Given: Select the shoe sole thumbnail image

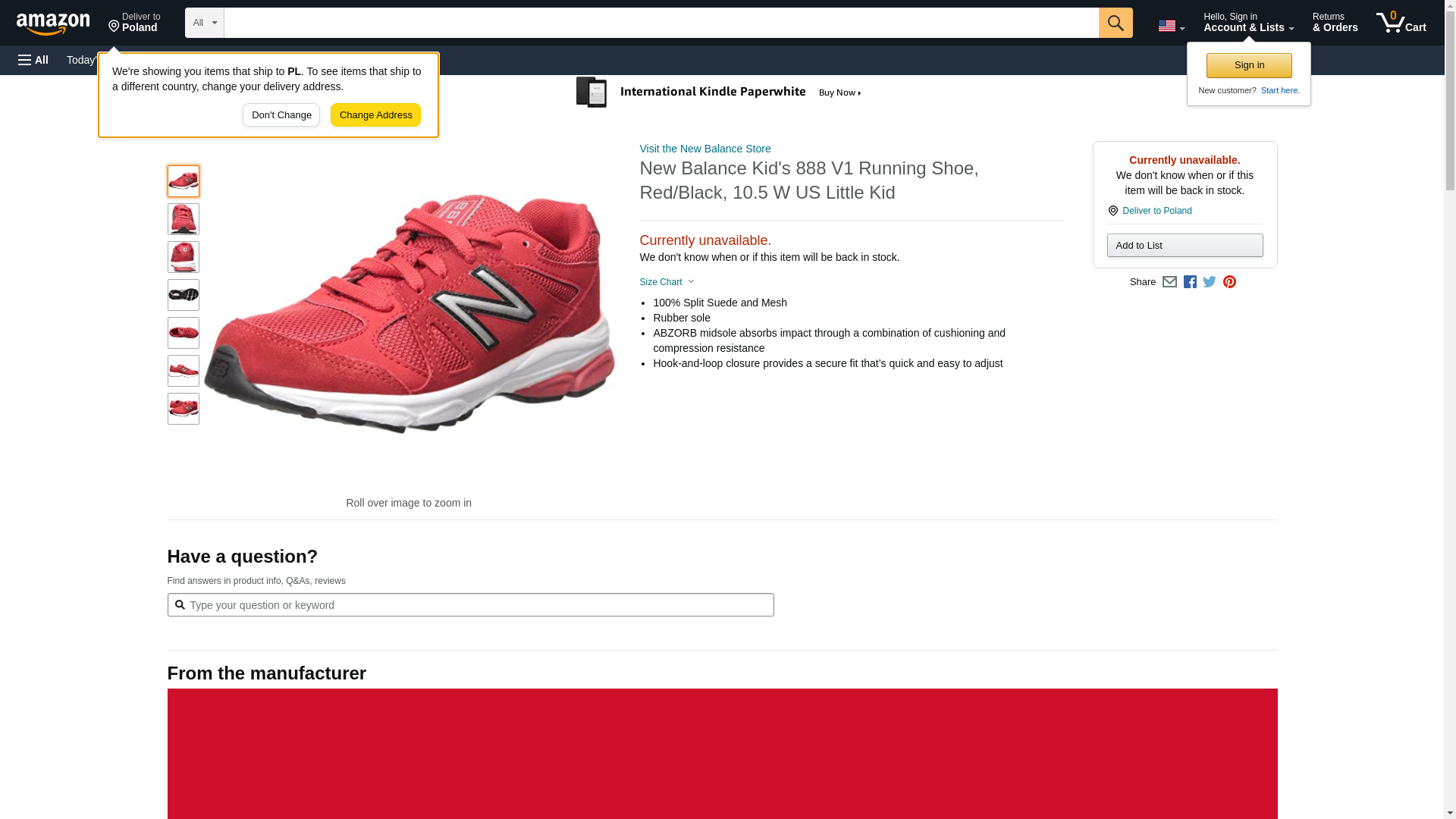Looking at the screenshot, I should [x=184, y=295].
